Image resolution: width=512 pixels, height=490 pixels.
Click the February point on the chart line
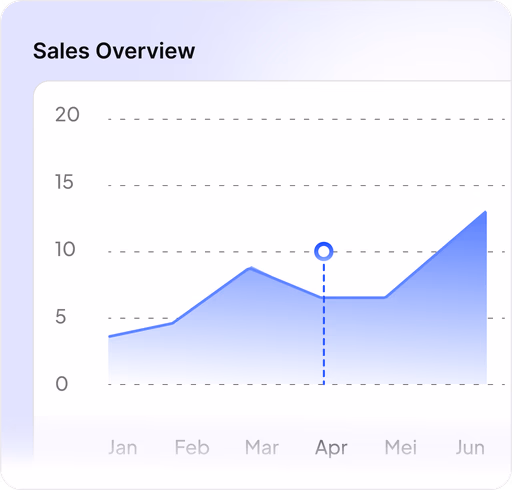point(173,323)
